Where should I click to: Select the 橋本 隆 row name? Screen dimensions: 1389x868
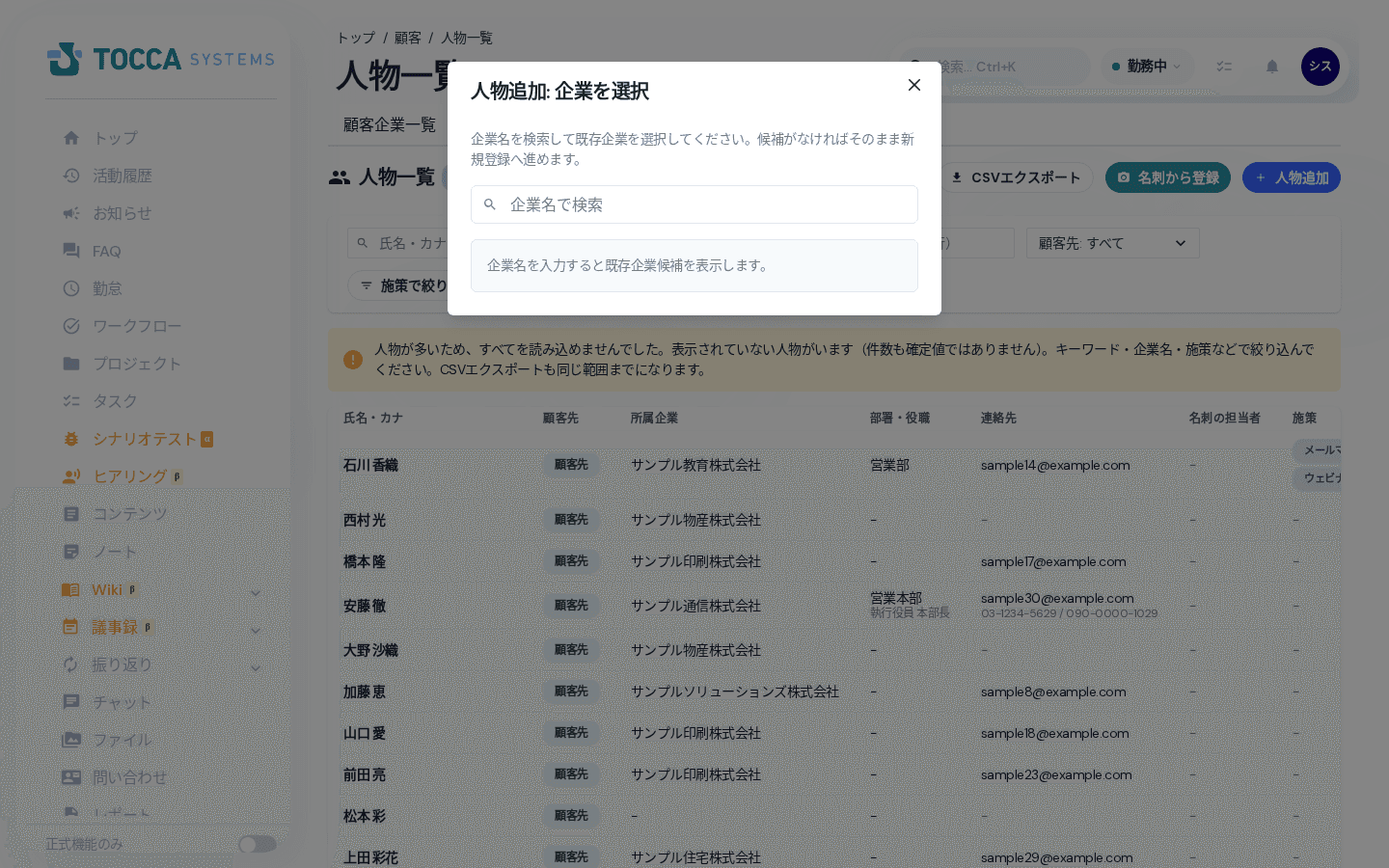(x=365, y=561)
